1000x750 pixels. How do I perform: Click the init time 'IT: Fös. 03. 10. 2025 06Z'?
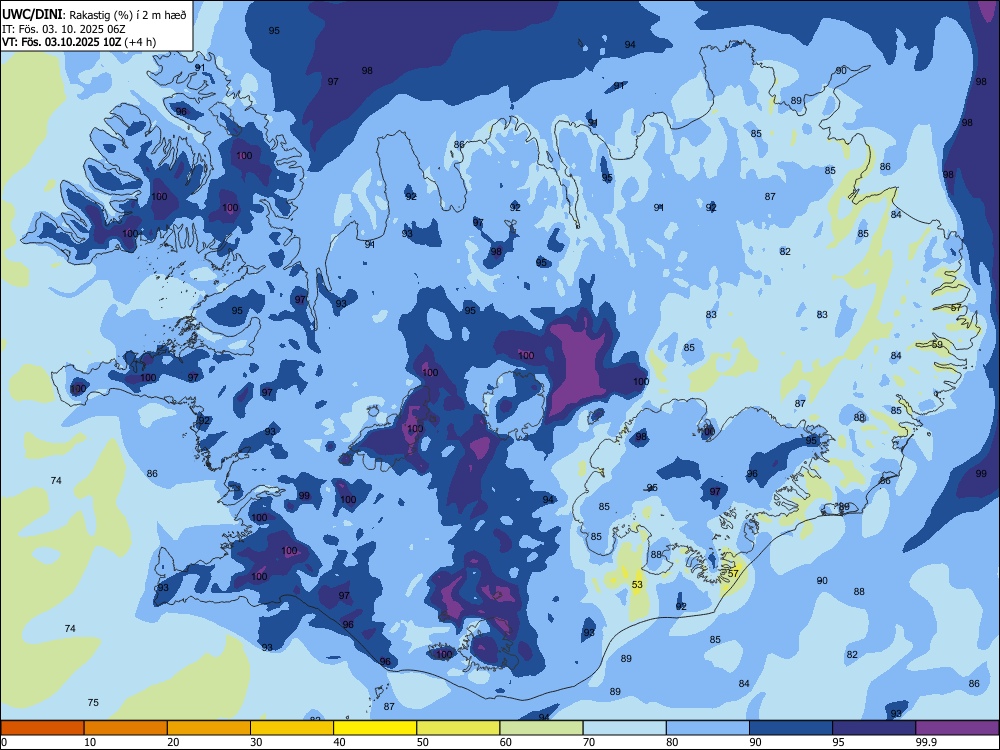pos(64,29)
